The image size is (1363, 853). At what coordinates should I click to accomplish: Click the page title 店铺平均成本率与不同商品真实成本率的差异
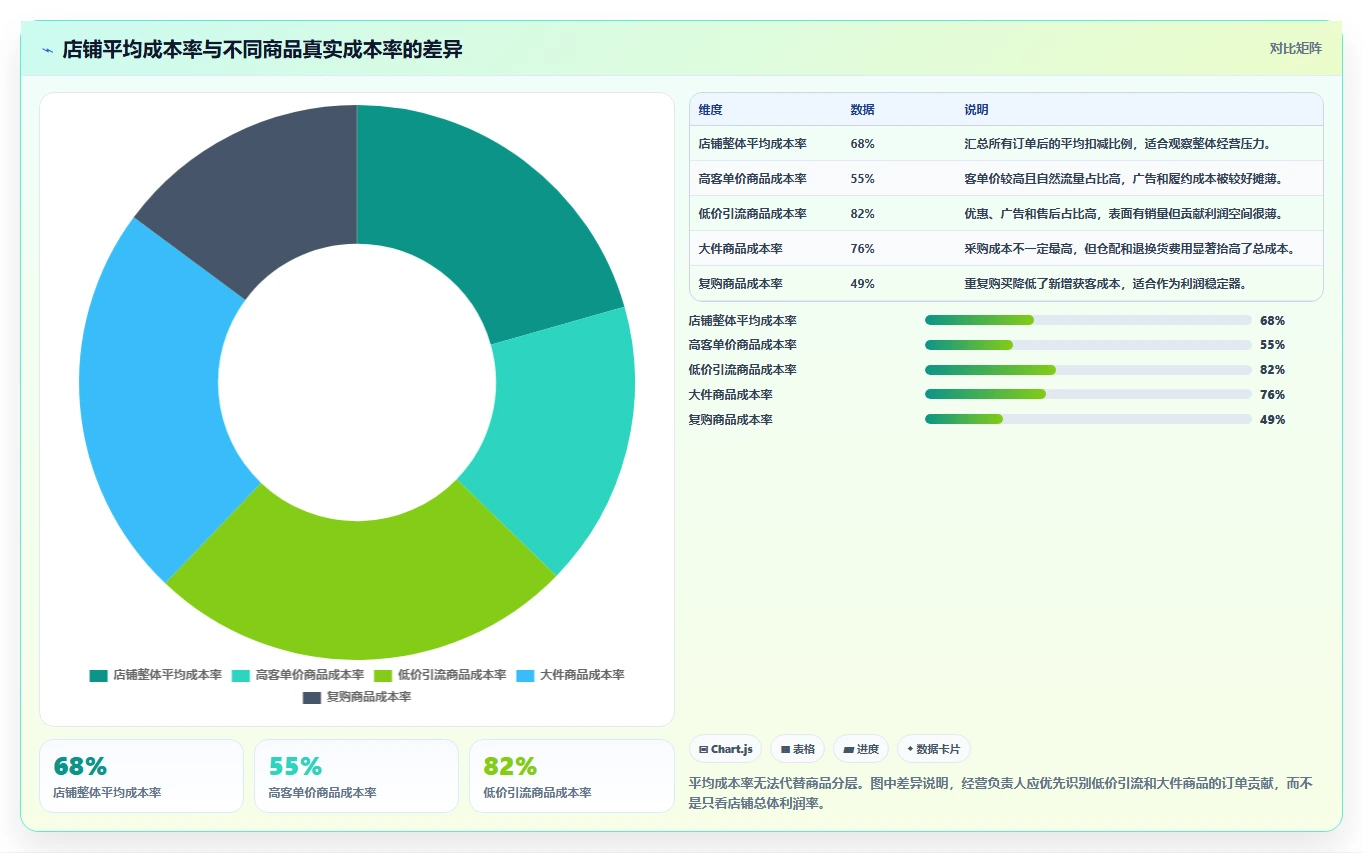(262, 49)
